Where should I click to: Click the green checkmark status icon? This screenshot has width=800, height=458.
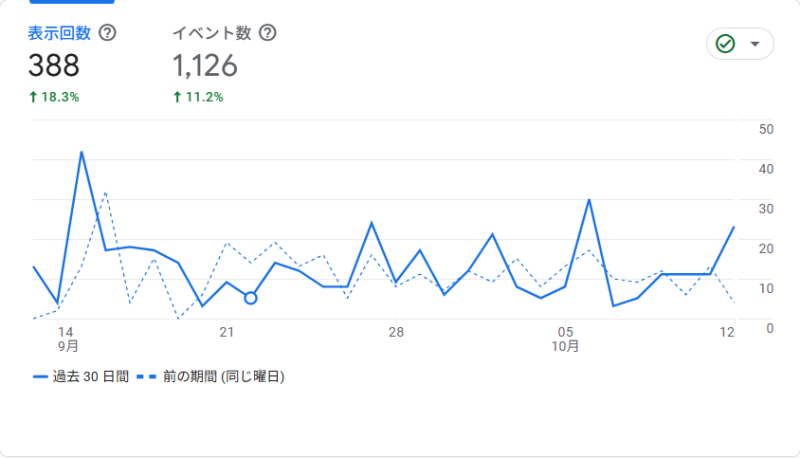point(725,44)
